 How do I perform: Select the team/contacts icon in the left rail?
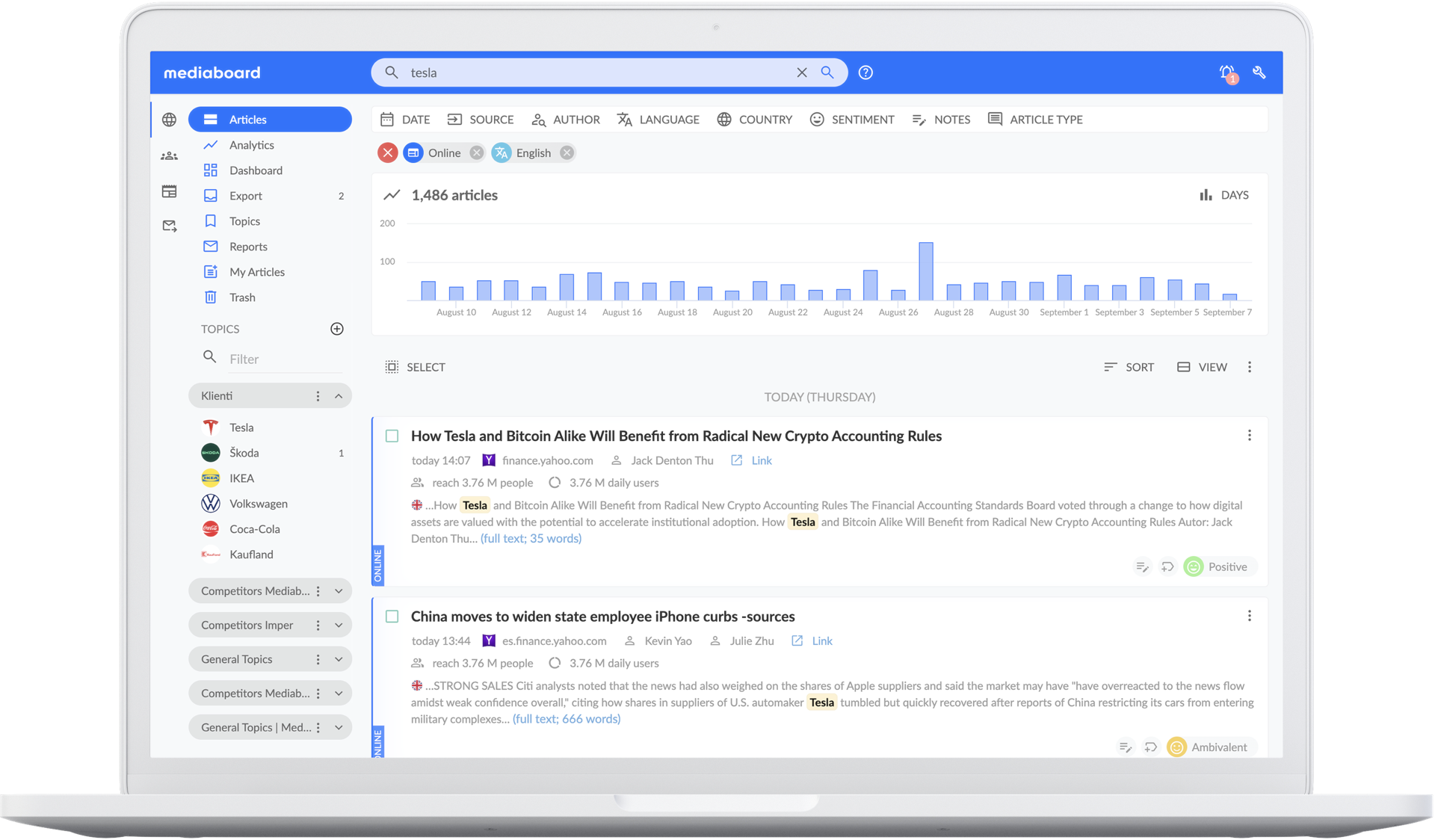[170, 155]
